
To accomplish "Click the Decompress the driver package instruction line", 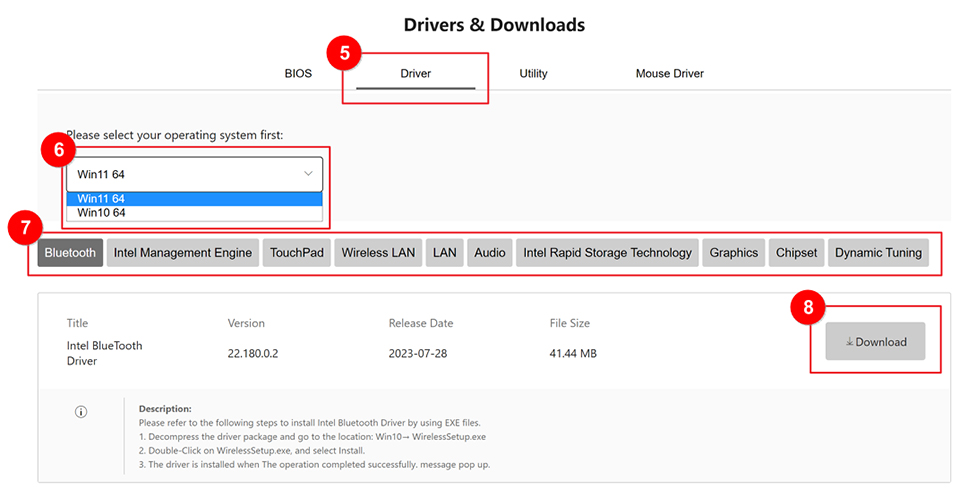I will (x=312, y=437).
